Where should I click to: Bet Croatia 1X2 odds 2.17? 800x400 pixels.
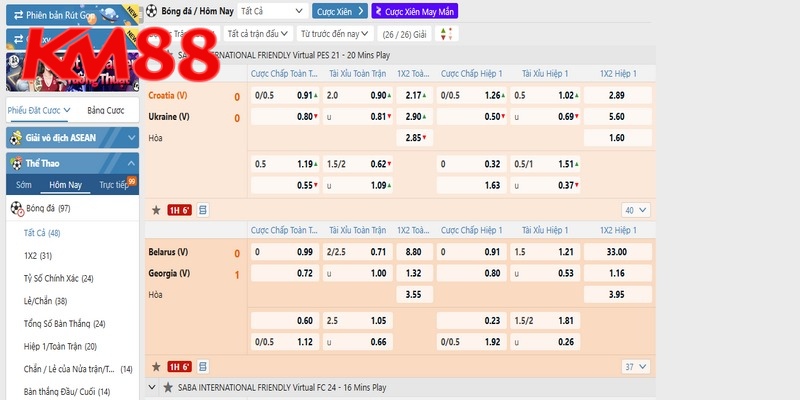(x=414, y=95)
